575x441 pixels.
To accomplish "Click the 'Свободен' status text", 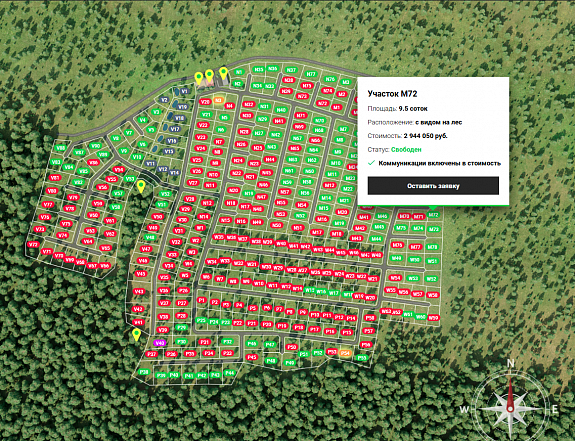I will click(406, 150).
